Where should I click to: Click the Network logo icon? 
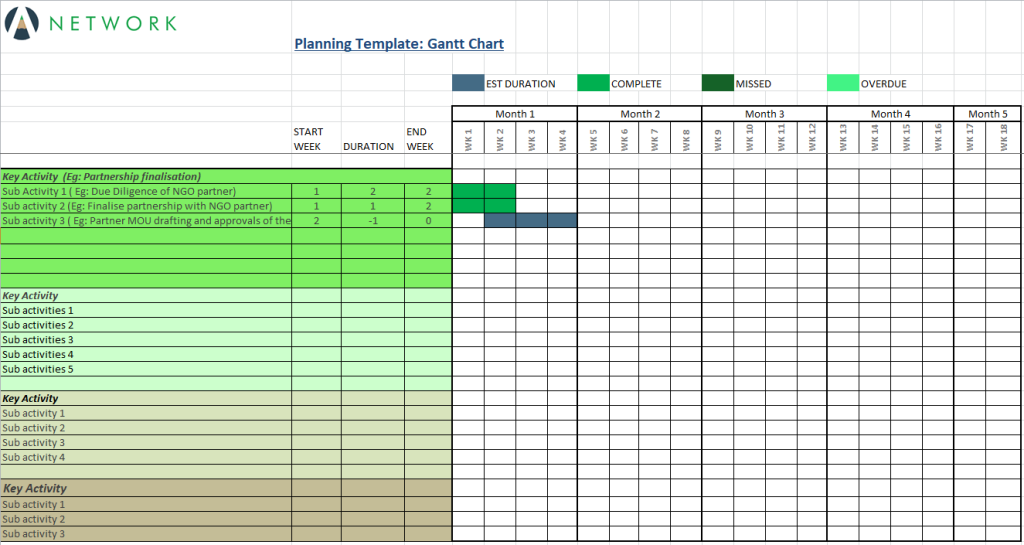(x=20, y=22)
